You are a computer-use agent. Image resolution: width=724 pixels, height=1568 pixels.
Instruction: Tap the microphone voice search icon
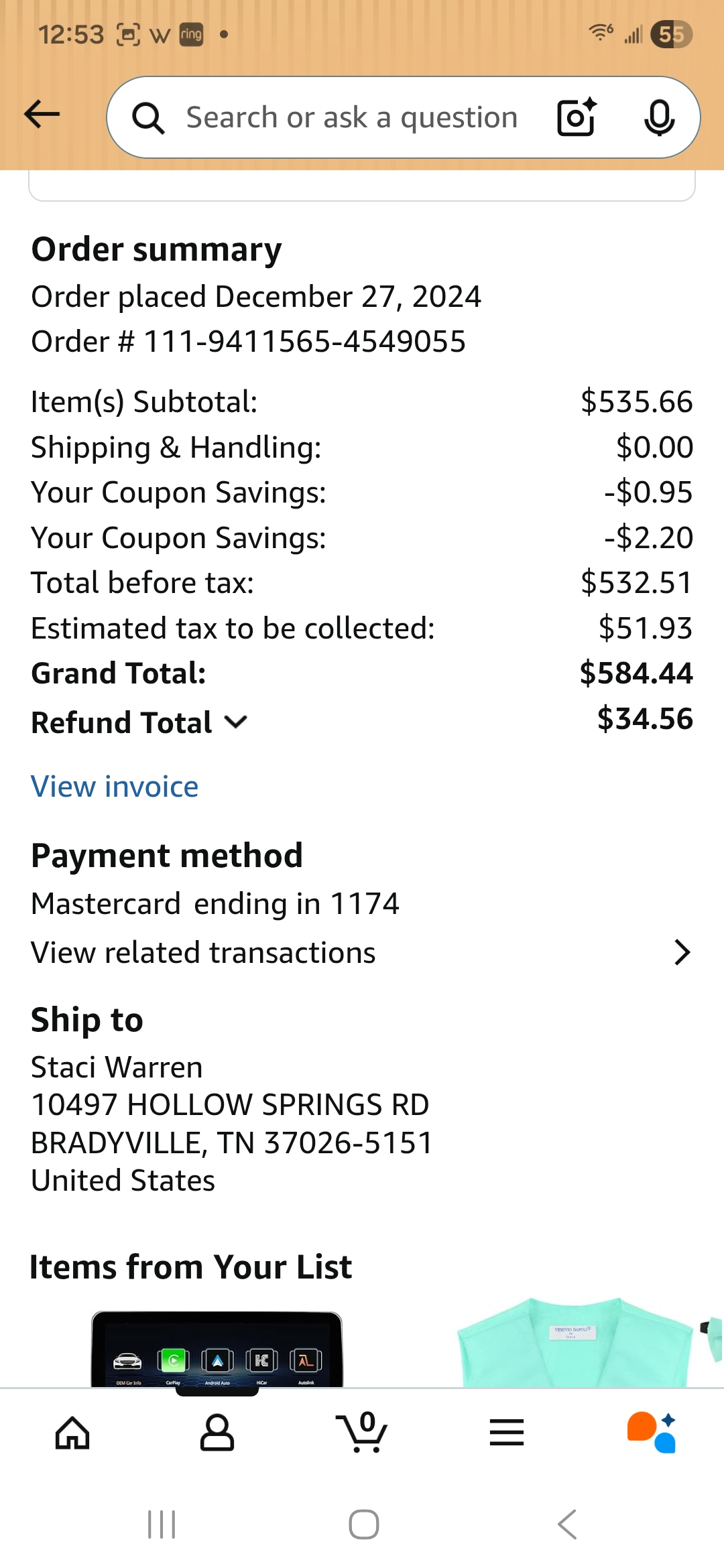(x=659, y=118)
